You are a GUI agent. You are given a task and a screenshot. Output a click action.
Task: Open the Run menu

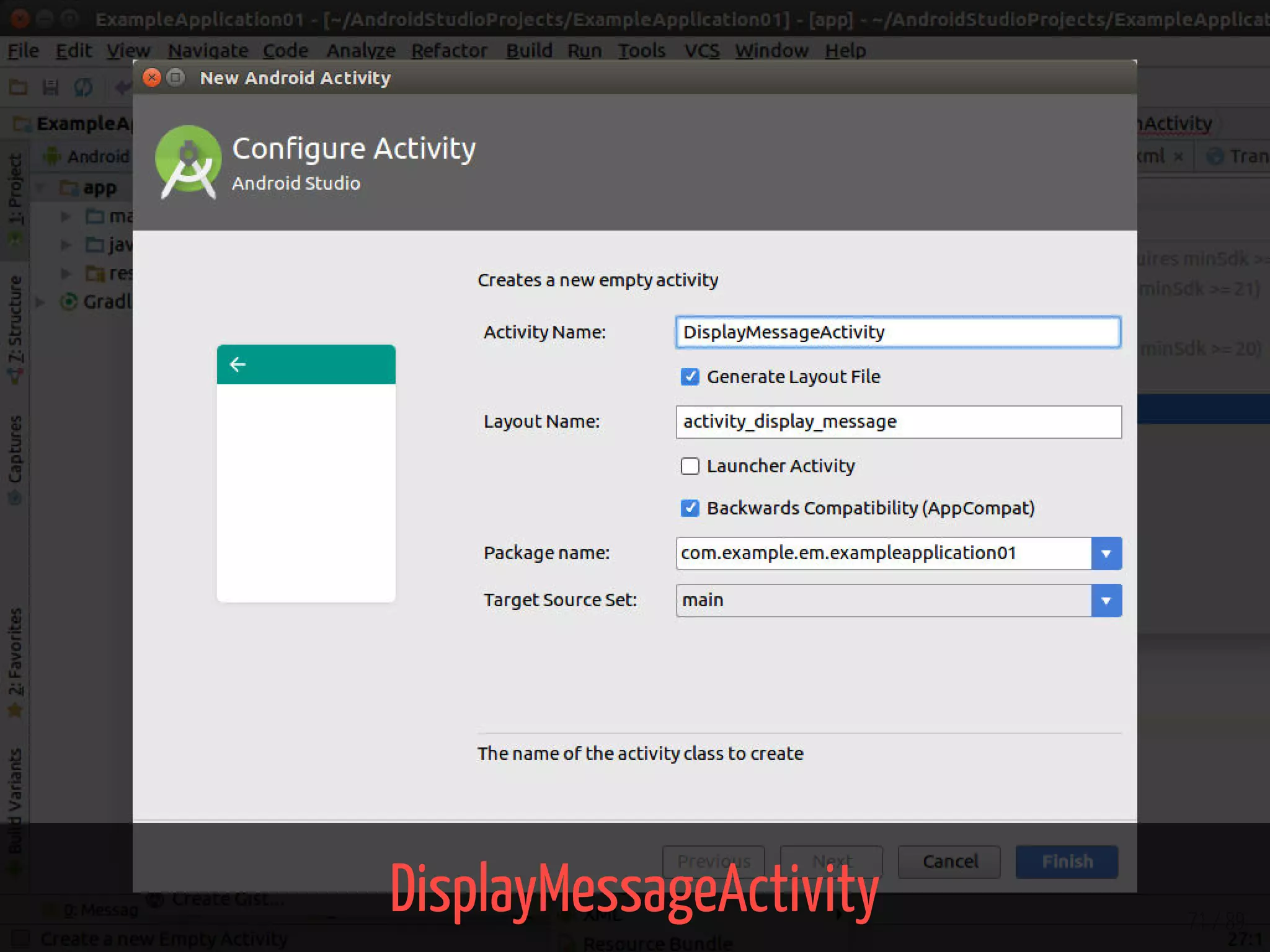tap(584, 50)
